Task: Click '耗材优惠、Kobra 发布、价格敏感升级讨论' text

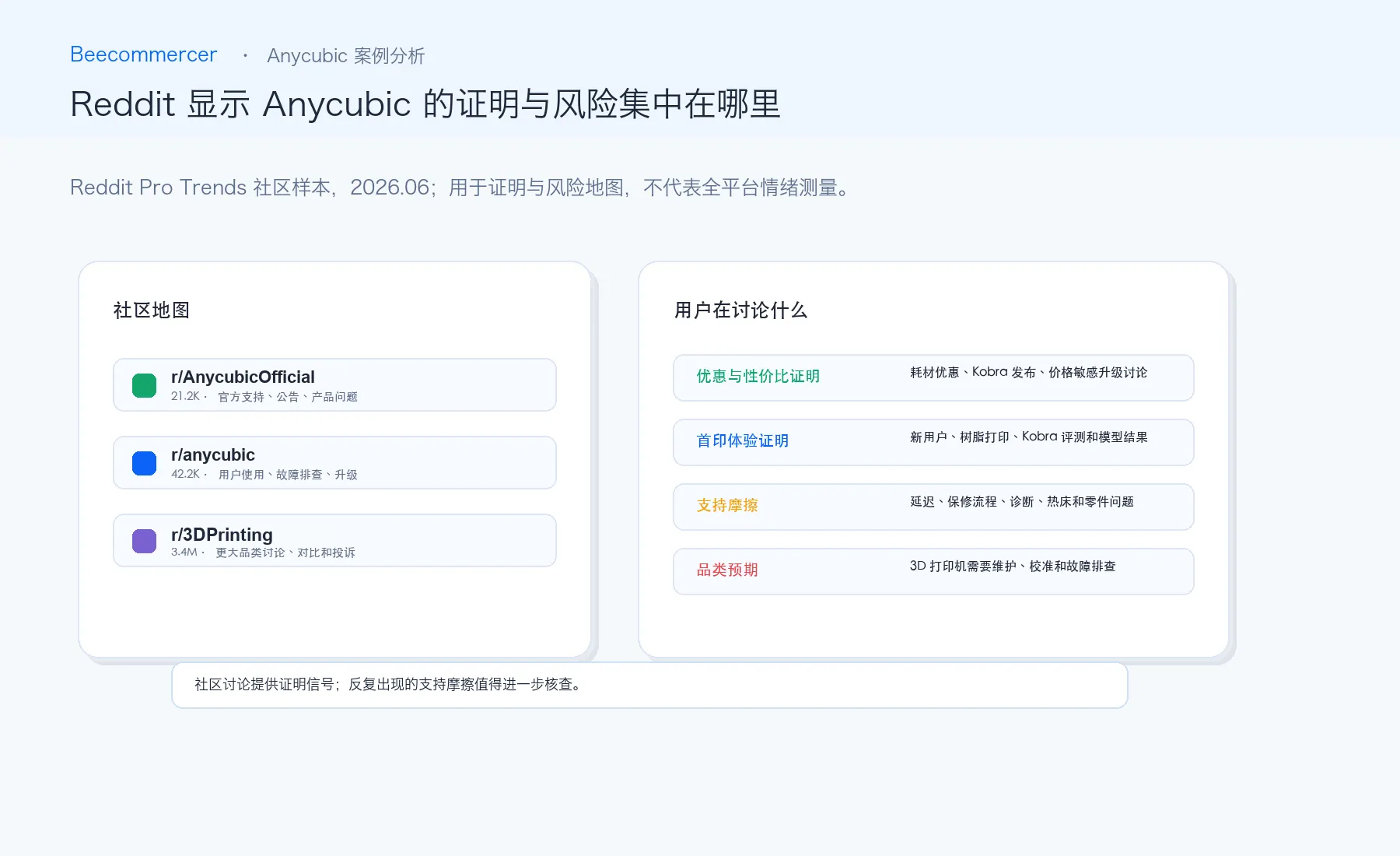Action: tap(1029, 373)
